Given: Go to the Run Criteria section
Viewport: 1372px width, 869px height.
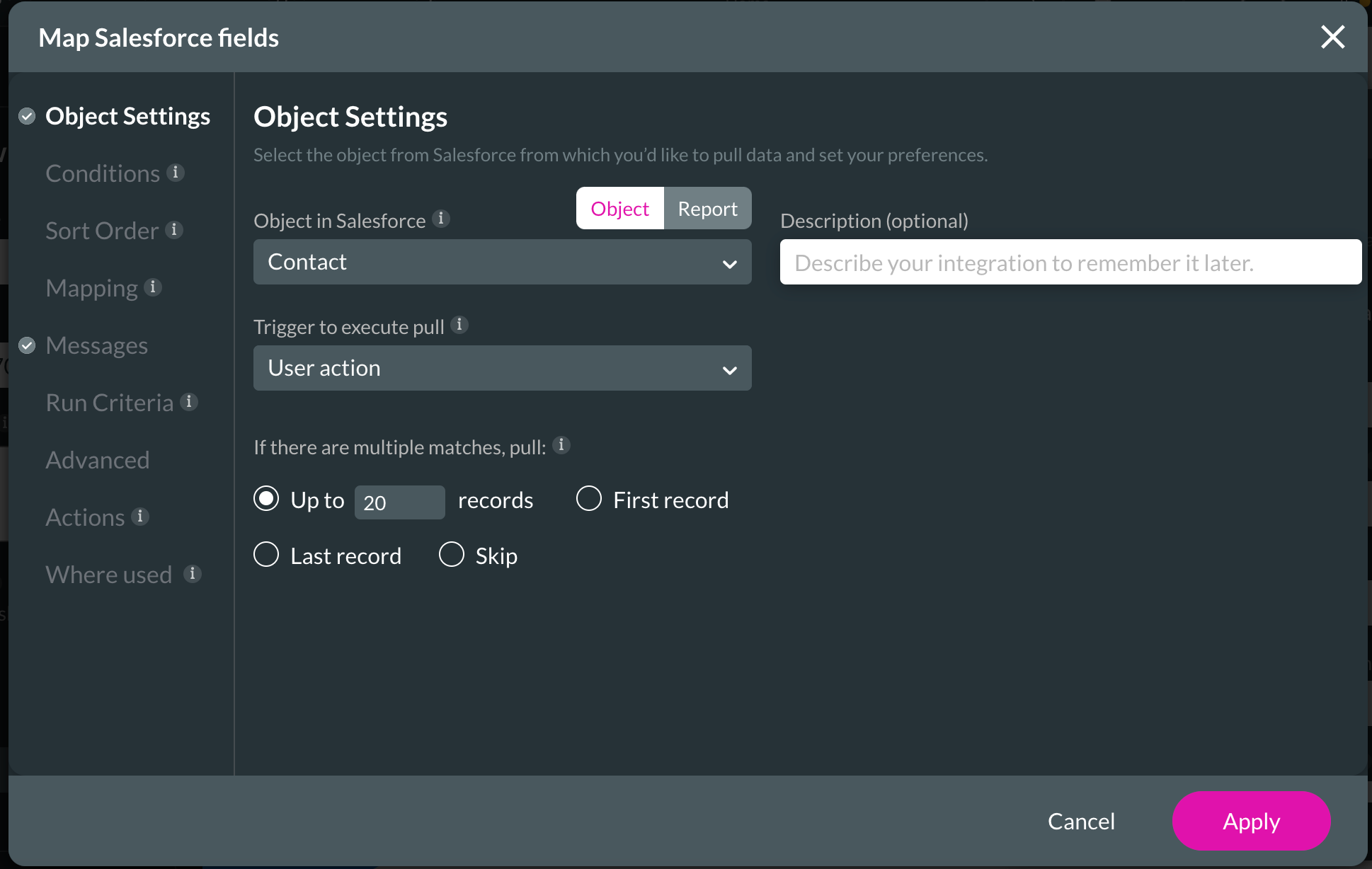Looking at the screenshot, I should 110,403.
